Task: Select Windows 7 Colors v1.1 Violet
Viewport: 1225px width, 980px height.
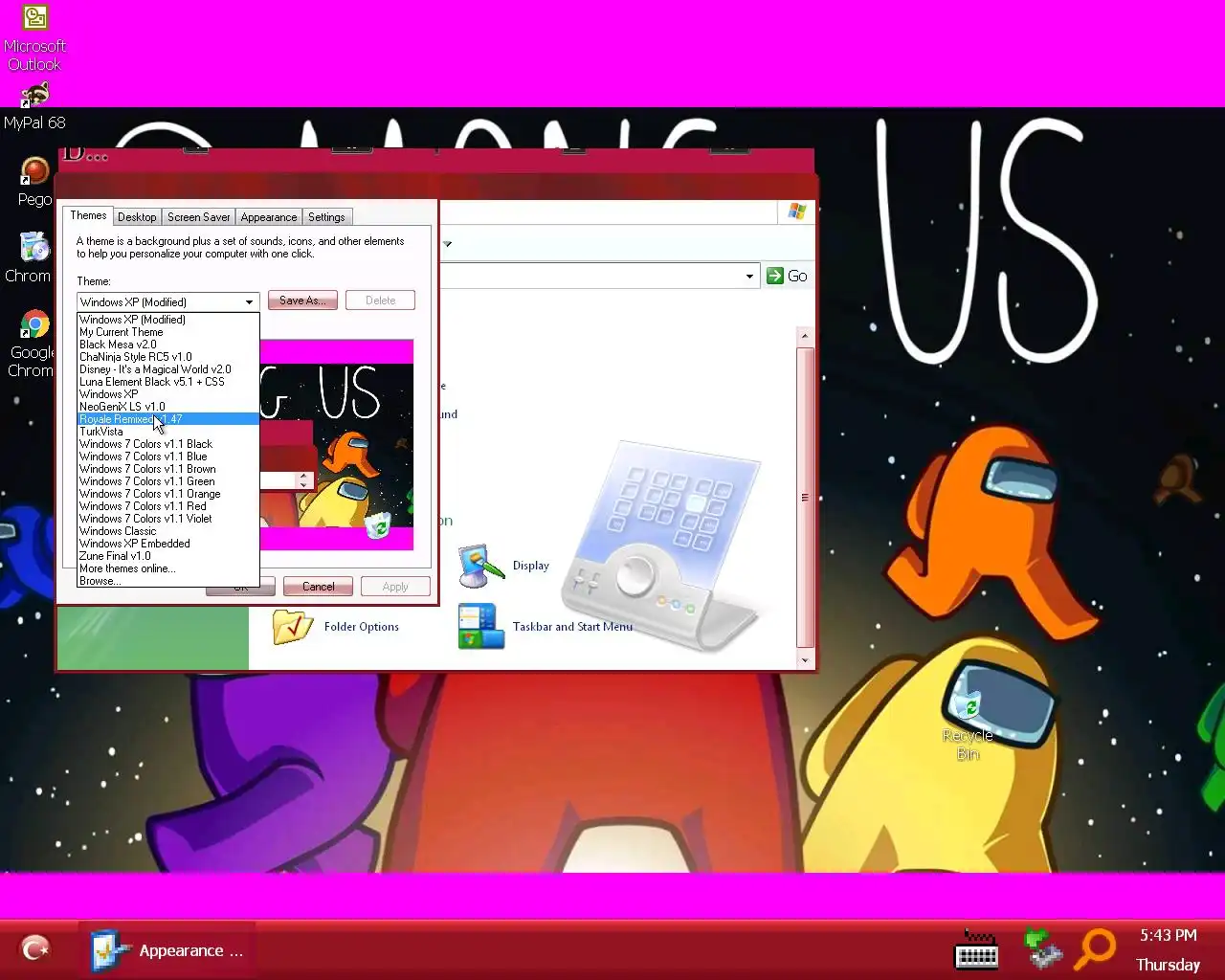Action: 167,519
